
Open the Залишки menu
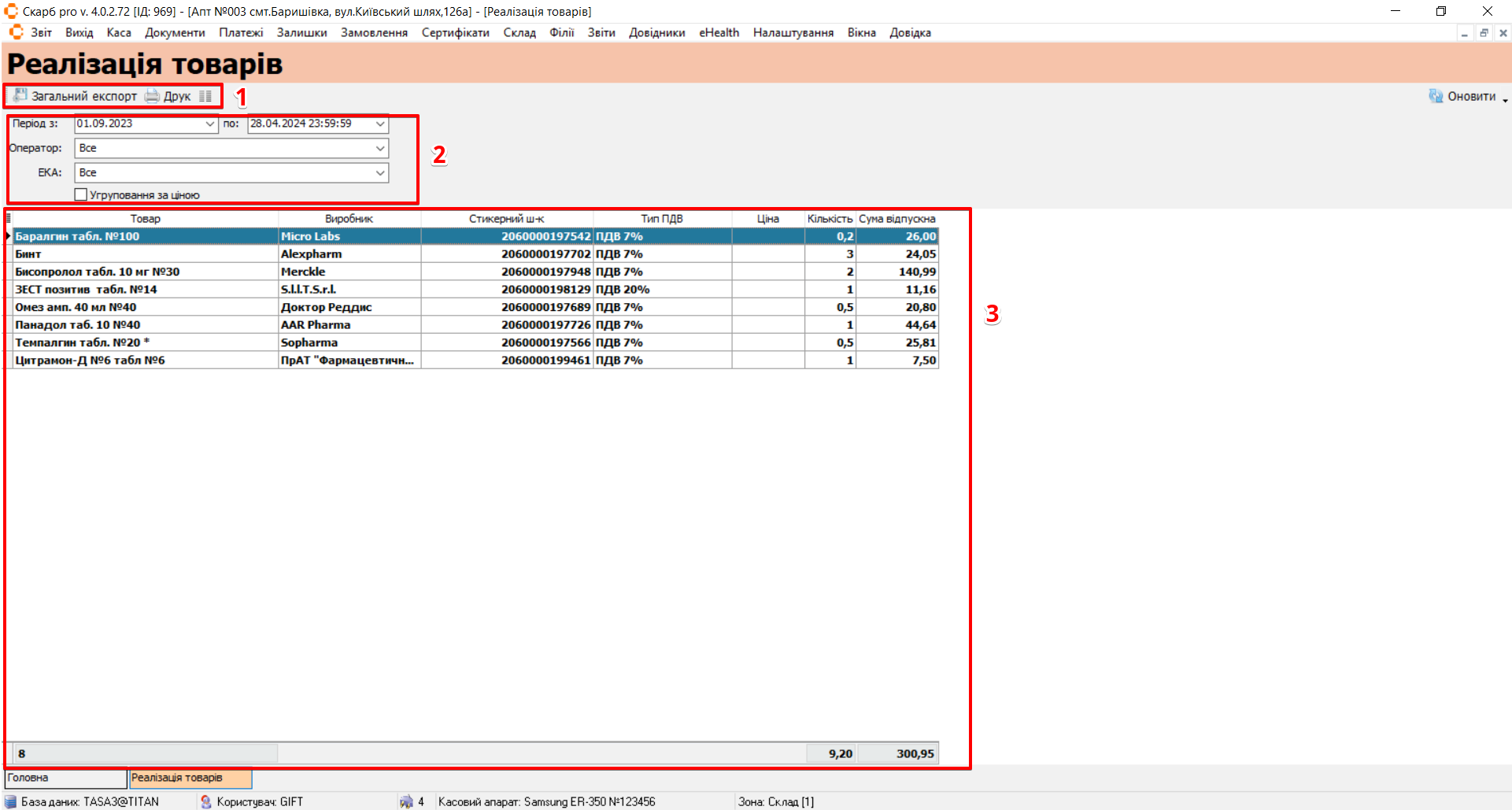[x=301, y=32]
